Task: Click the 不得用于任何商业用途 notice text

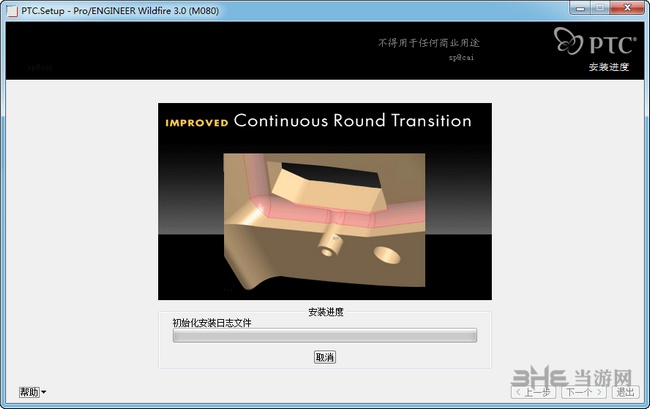Action: pos(429,43)
